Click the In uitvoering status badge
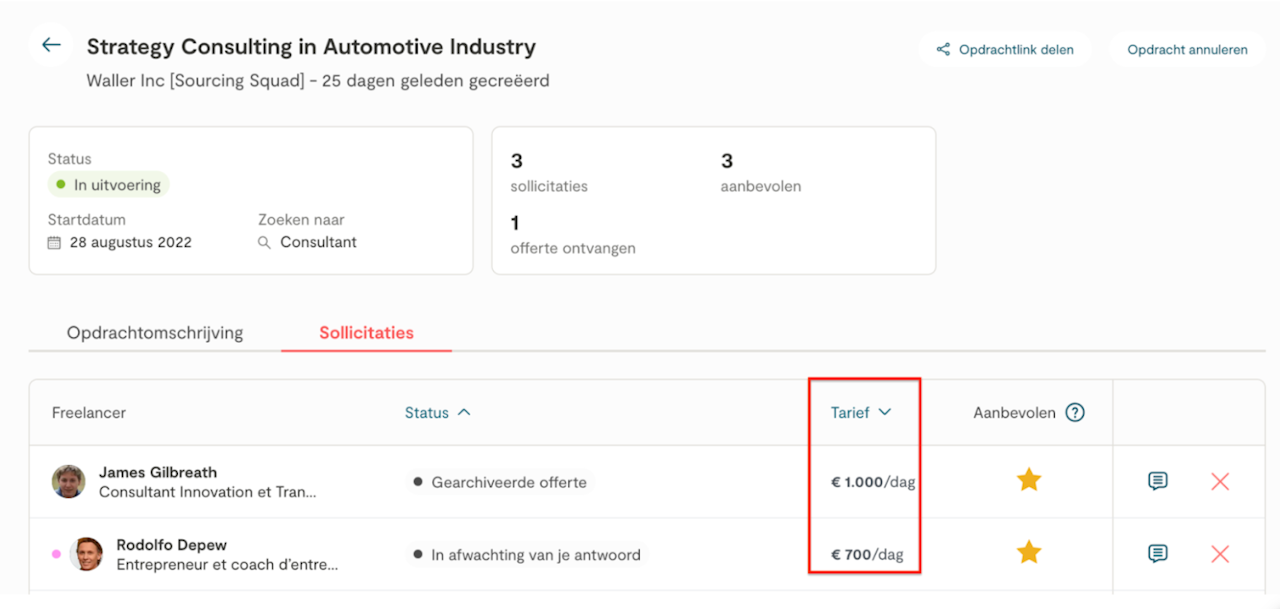Viewport: 1280px width, 609px height. (109, 185)
